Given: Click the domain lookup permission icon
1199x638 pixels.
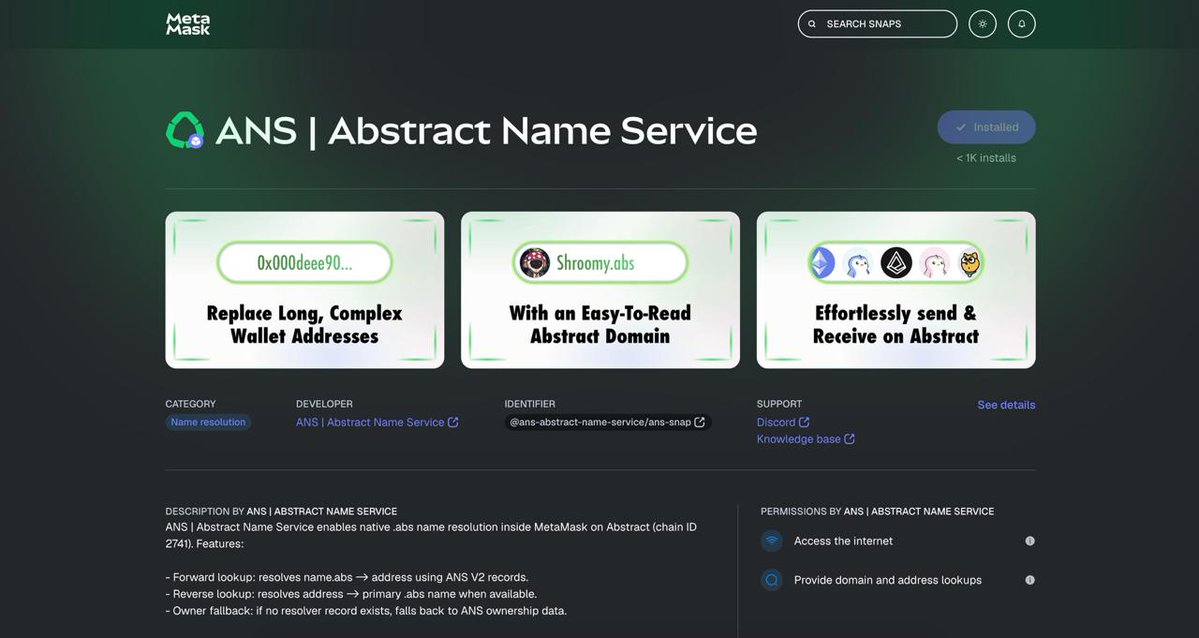Looking at the screenshot, I should click(771, 579).
